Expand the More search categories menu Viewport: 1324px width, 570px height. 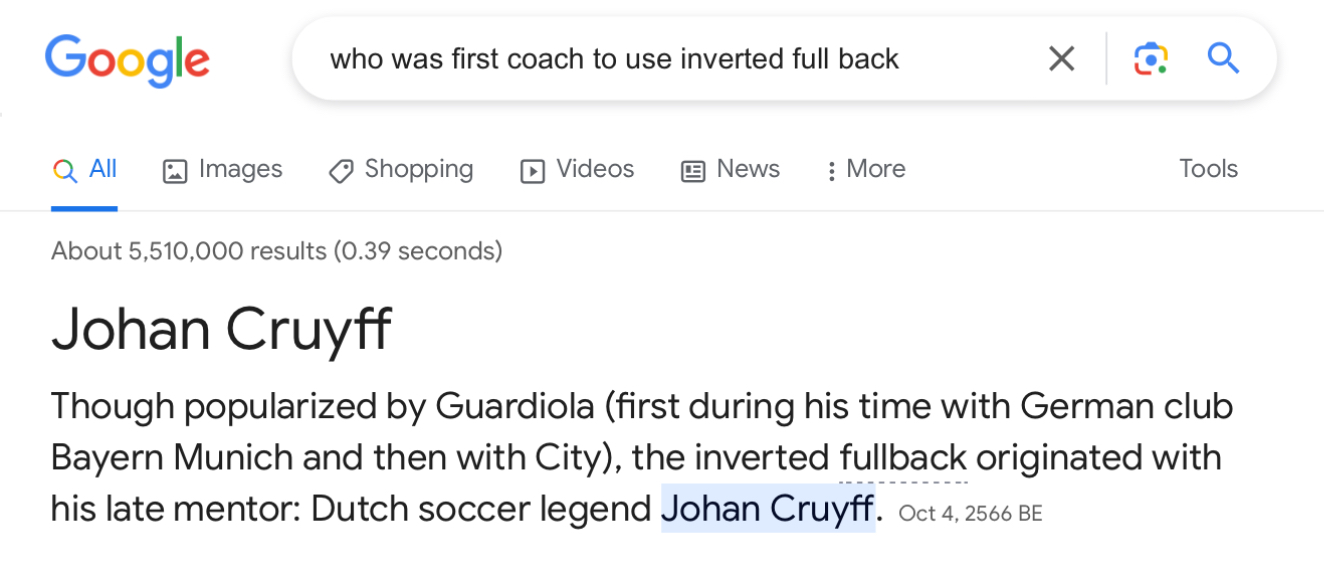pos(866,169)
